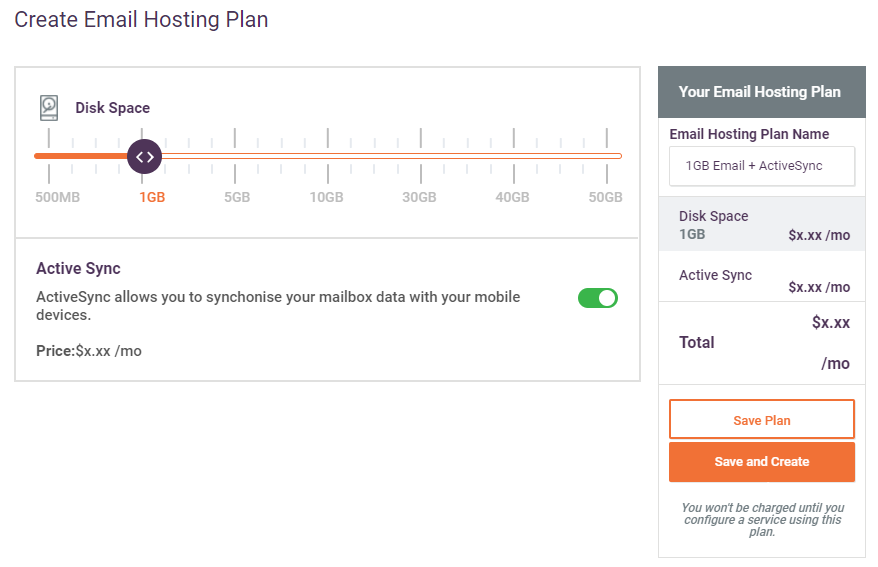This screenshot has width=878, height=567.
Task: Choose the 10GB disk space mark
Action: [x=328, y=156]
